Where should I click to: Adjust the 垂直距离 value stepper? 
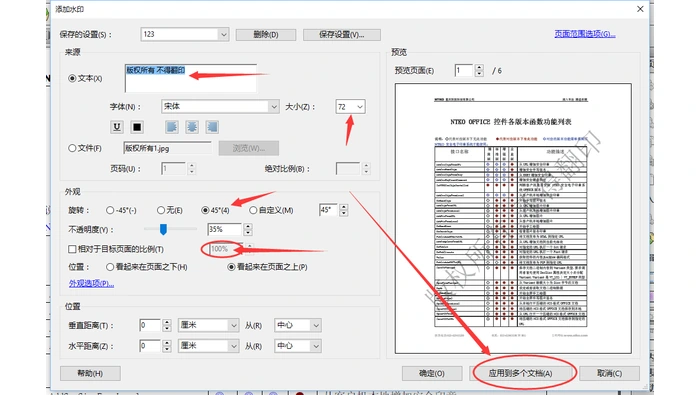point(167,325)
